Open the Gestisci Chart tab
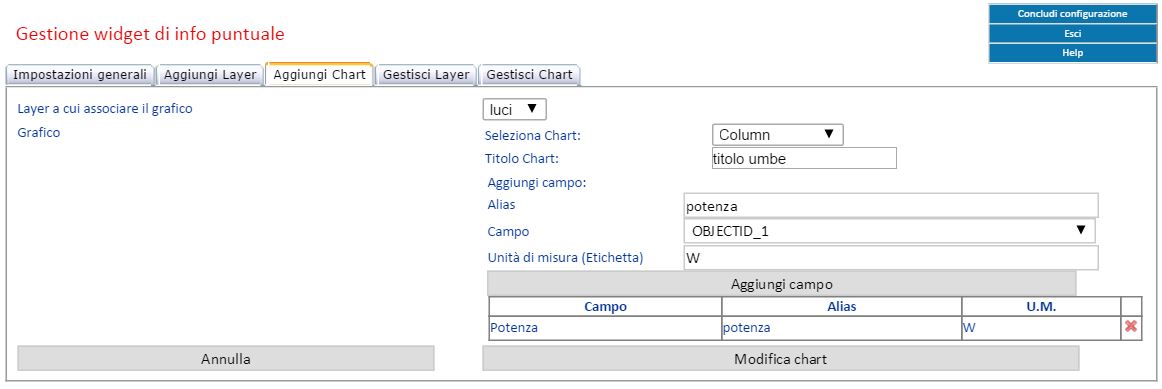The height and width of the screenshot is (389, 1162). (x=529, y=75)
